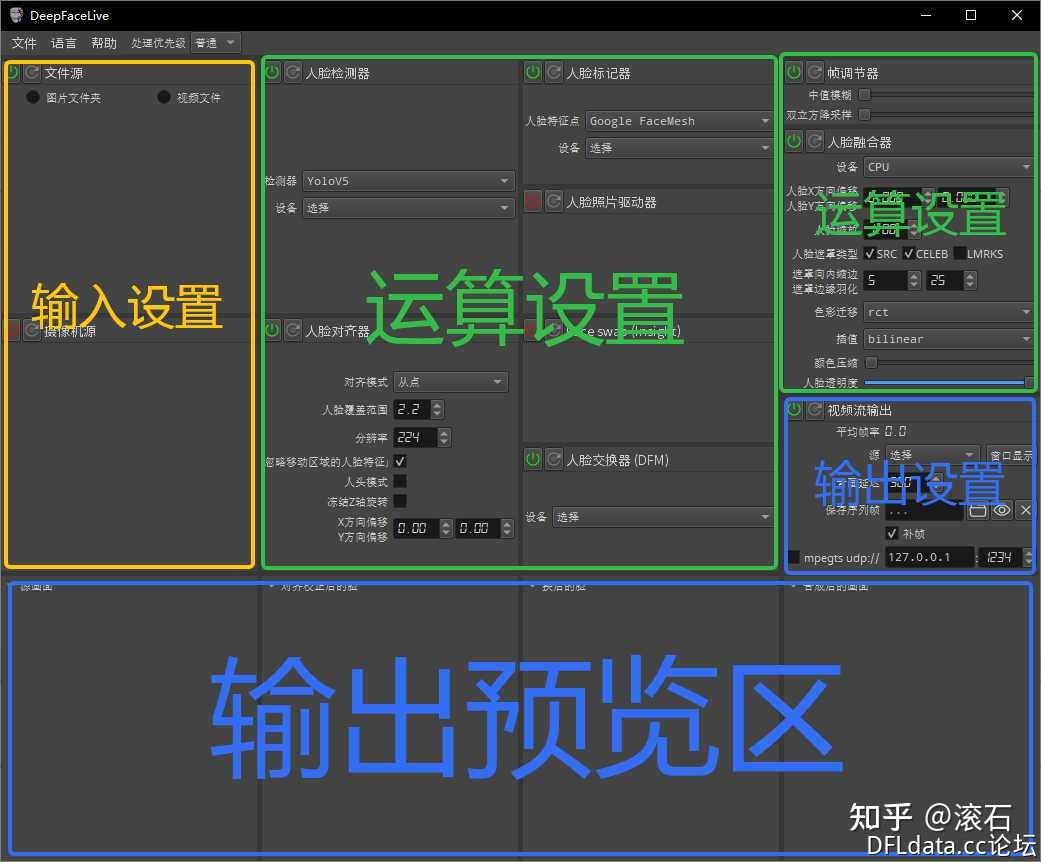Toggle the power icon on 人脸交换器 (DFM)

(x=533, y=459)
